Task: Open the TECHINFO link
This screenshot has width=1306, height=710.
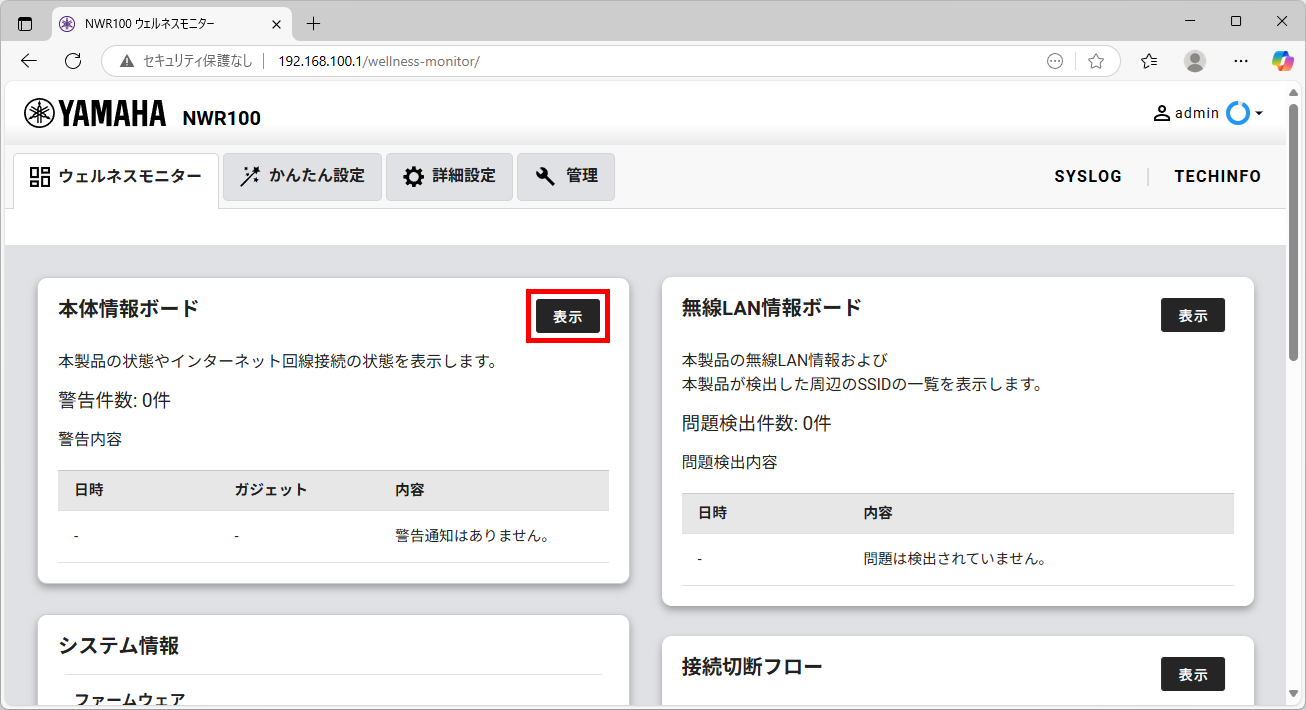Action: click(x=1217, y=176)
